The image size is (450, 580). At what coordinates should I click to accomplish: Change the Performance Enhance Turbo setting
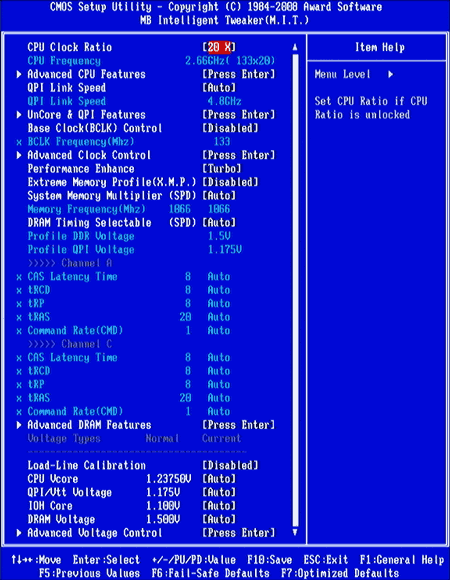tap(222, 169)
